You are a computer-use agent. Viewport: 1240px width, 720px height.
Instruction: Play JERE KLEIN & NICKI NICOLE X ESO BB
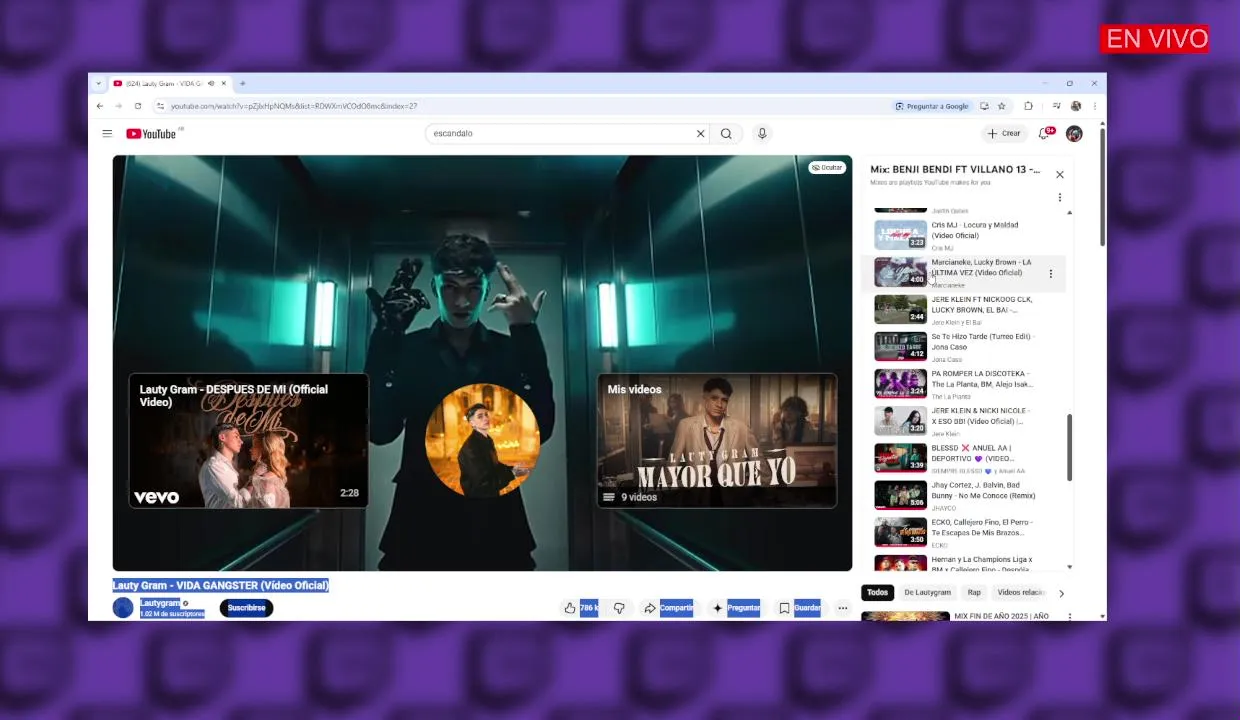point(964,421)
